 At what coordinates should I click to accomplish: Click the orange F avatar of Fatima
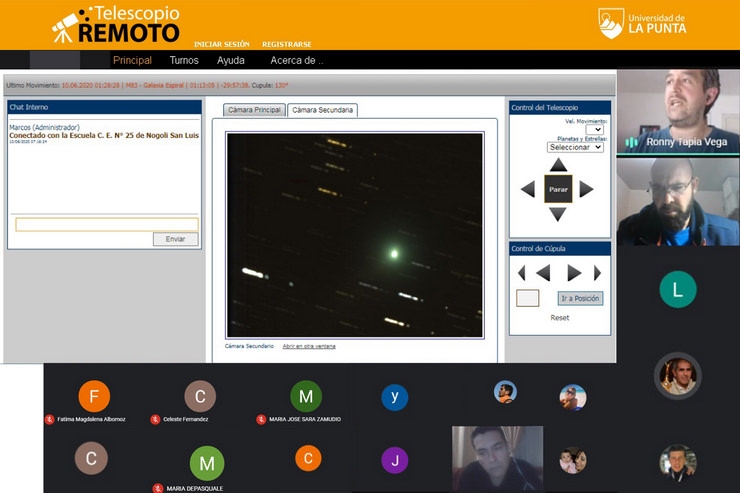pos(94,396)
